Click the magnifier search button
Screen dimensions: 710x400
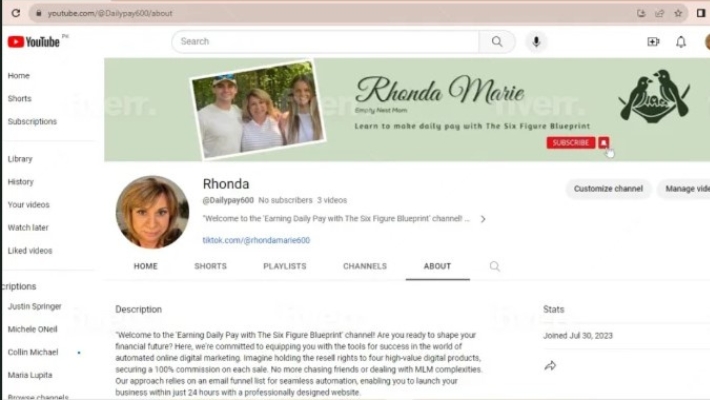tap(496, 41)
